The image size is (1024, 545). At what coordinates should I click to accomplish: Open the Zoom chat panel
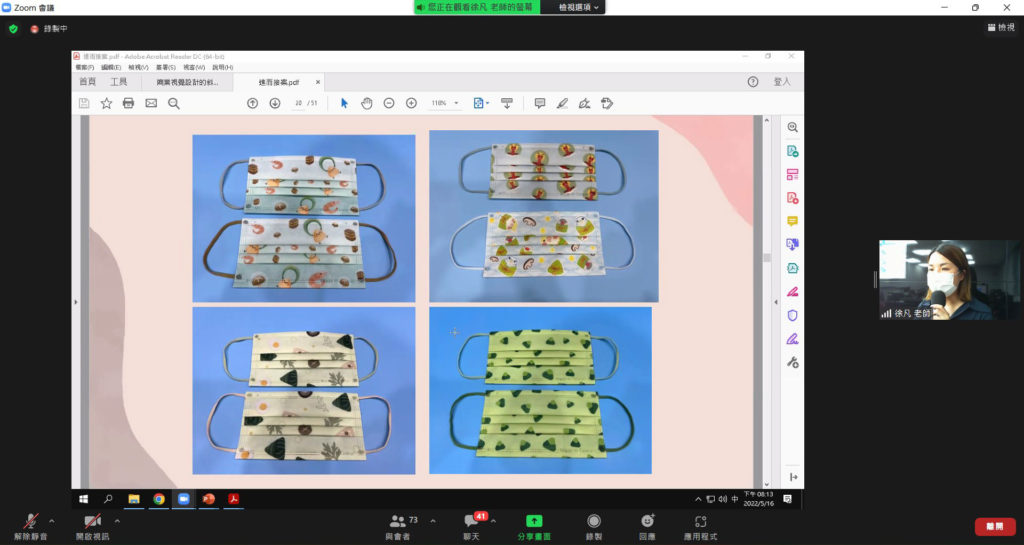[x=471, y=523]
